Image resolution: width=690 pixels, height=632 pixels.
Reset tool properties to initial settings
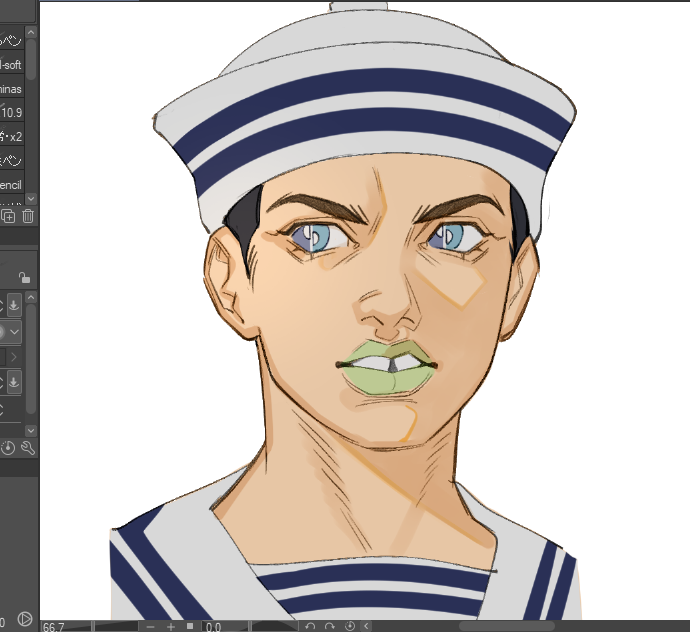pyautogui.click(x=8, y=448)
